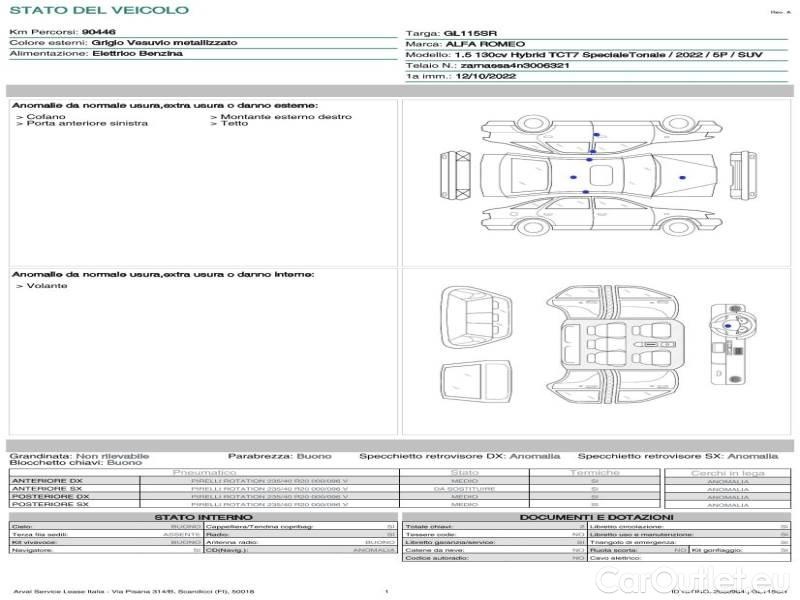The width and height of the screenshot is (800, 600).
Task: Click the blue damage marker on the car hood
Action: (x=681, y=177)
